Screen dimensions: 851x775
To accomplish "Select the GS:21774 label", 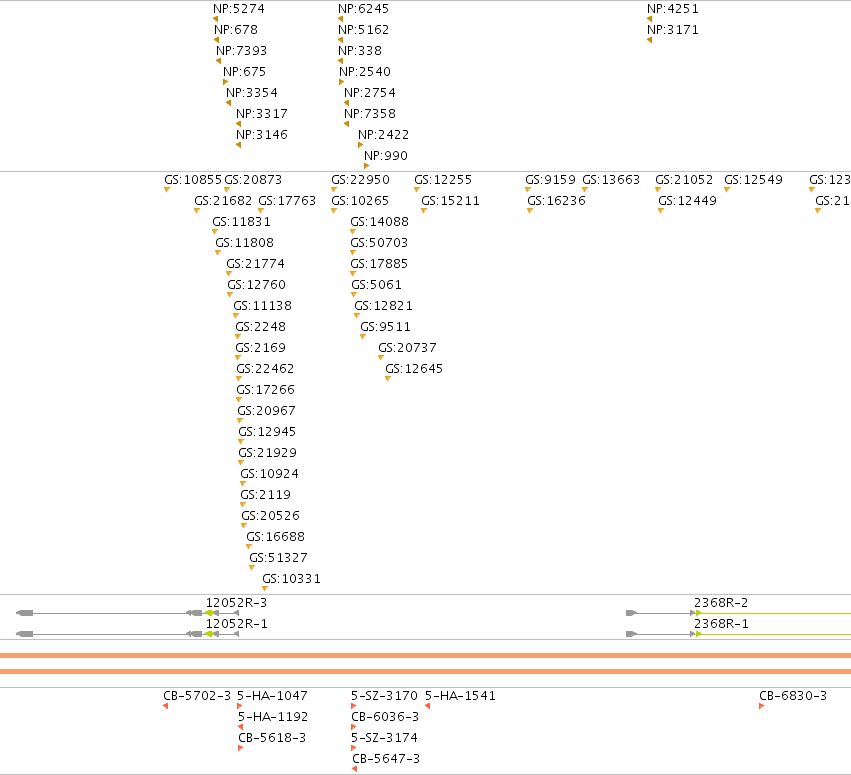I will (x=255, y=264).
